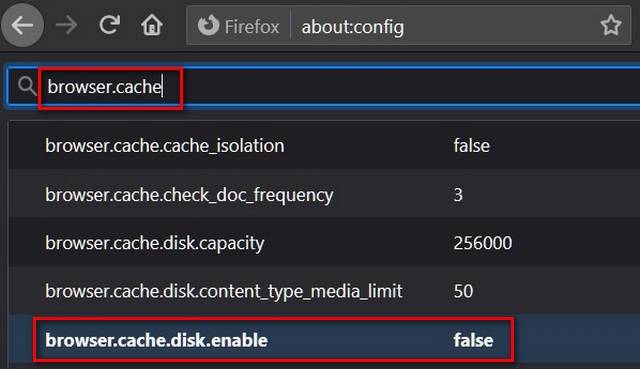640x369 pixels.
Task: Click the false value of browser.cache.disk.enable
Action: point(473,340)
